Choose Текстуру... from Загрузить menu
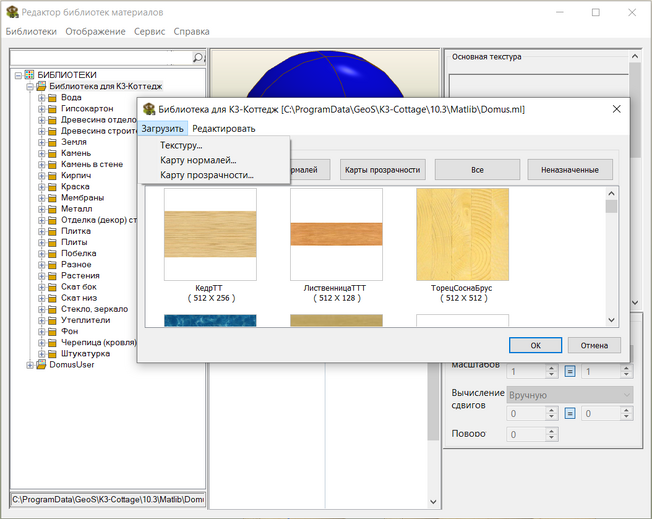 click(214, 145)
